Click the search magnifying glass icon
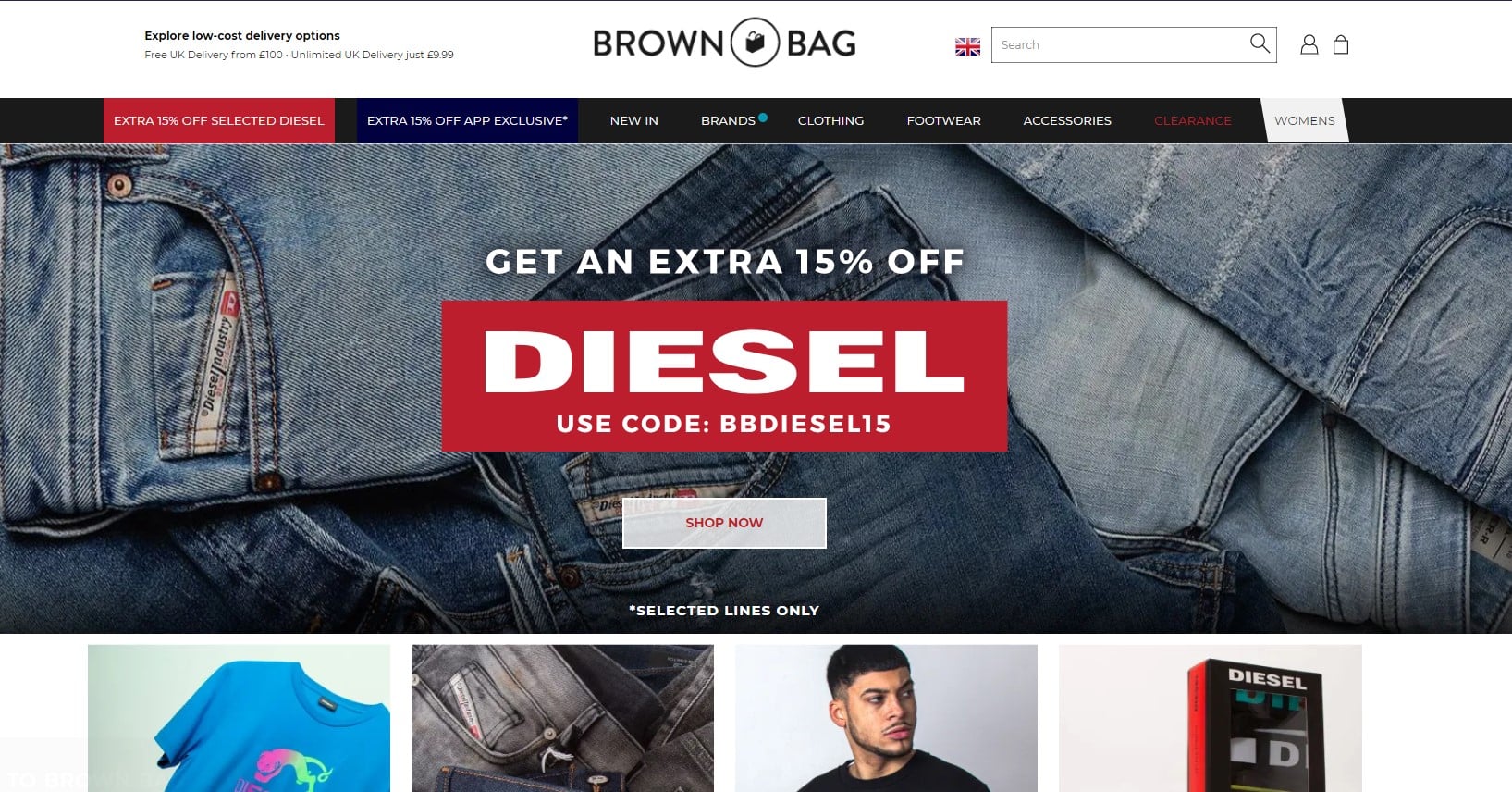Screen dimensions: 1512x792 [x=1259, y=43]
